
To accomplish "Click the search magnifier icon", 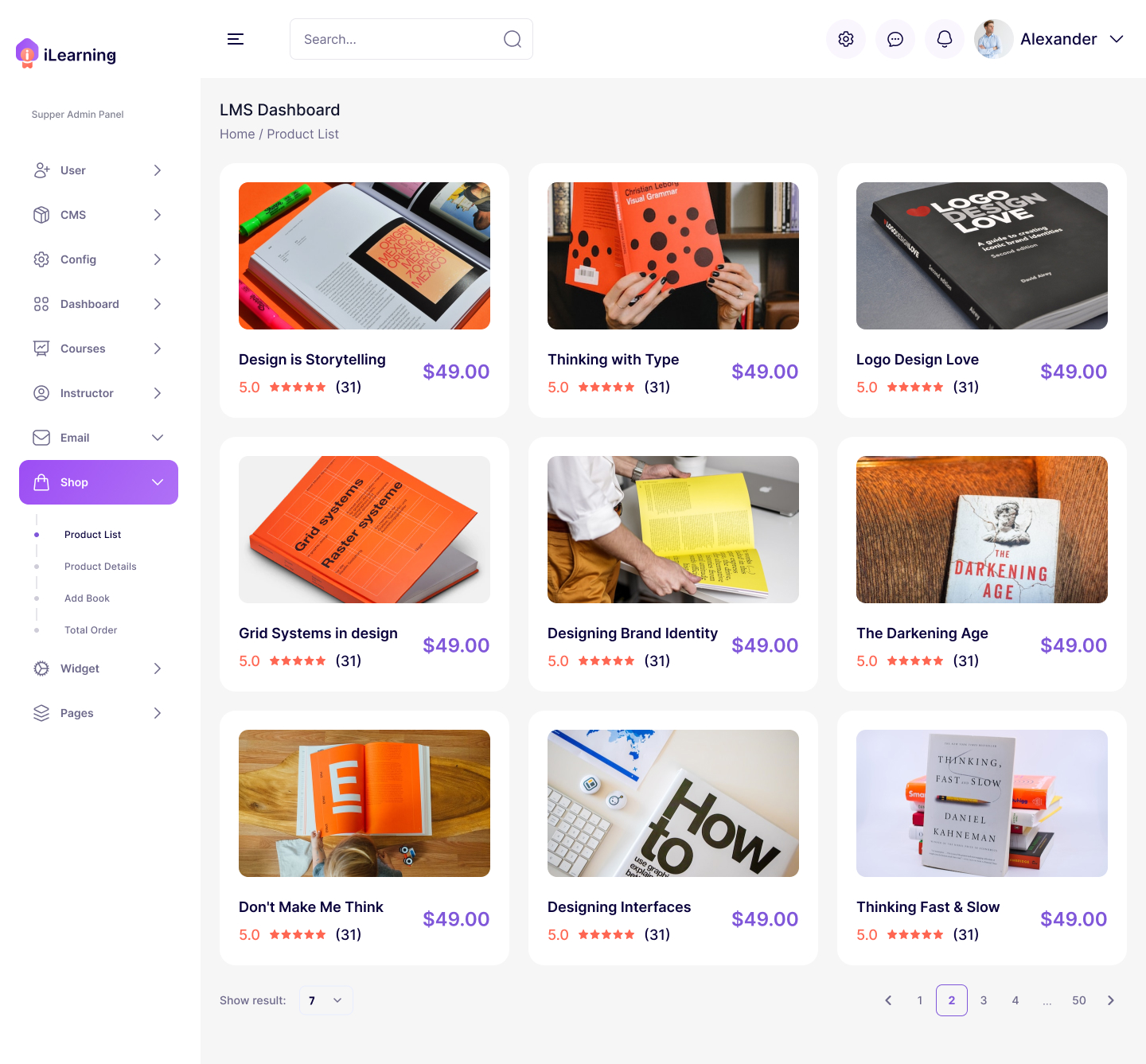I will [x=513, y=39].
